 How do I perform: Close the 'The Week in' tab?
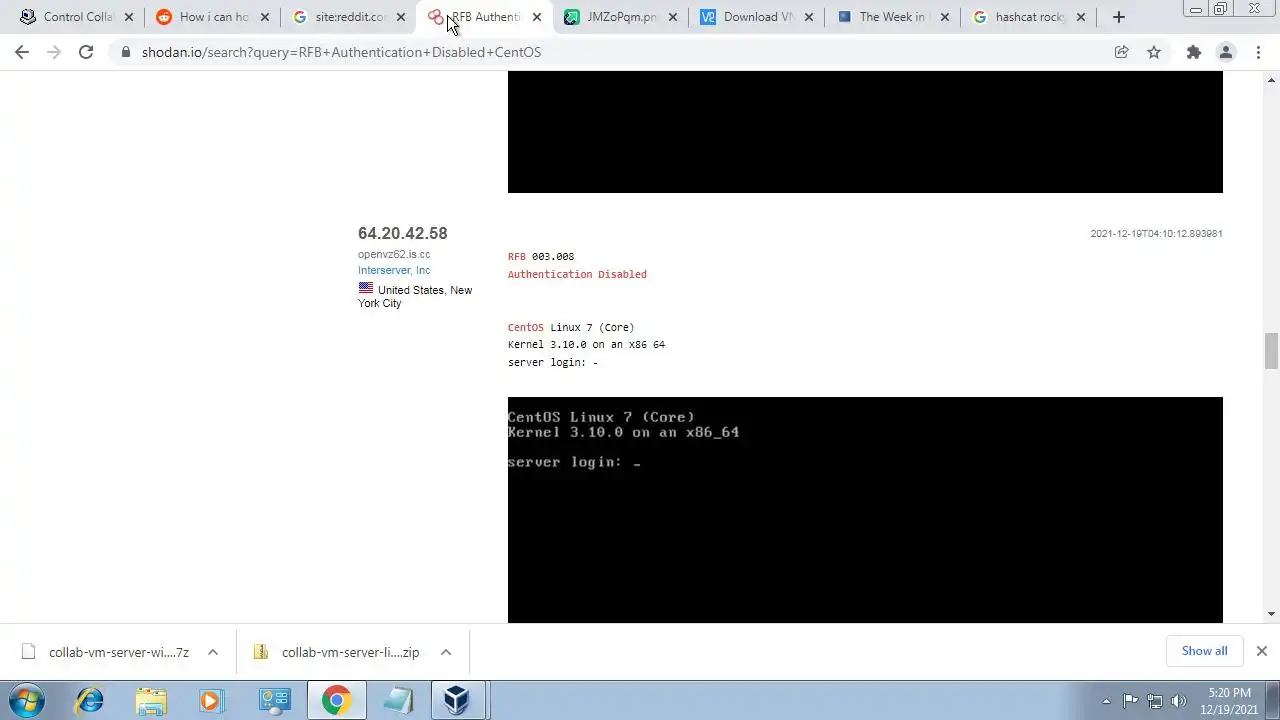945,17
